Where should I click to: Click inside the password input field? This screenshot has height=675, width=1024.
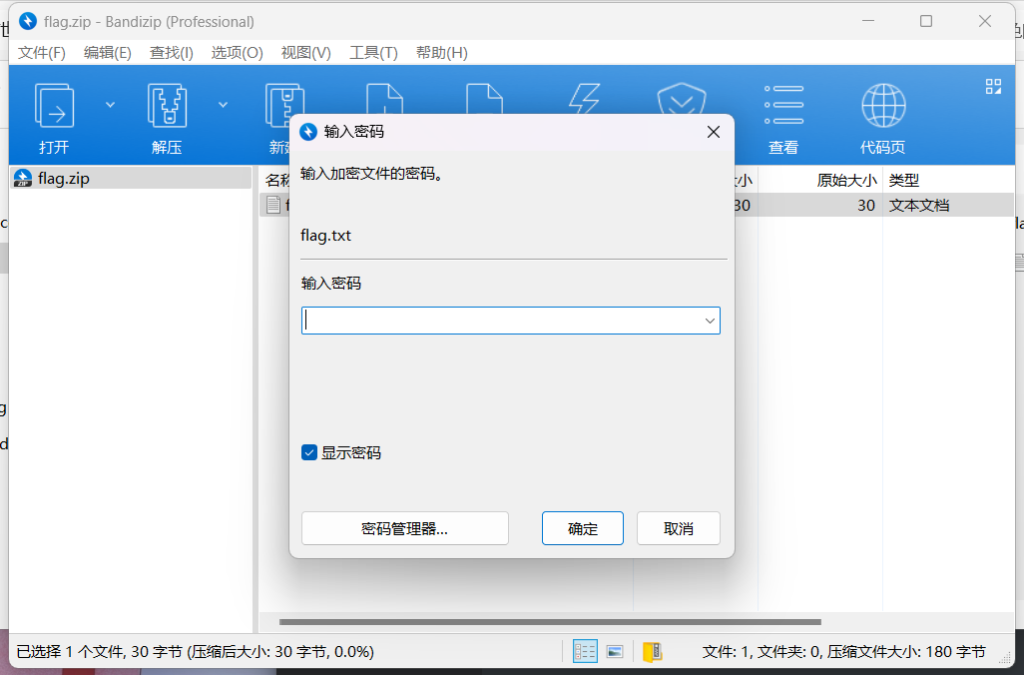pyautogui.click(x=500, y=321)
